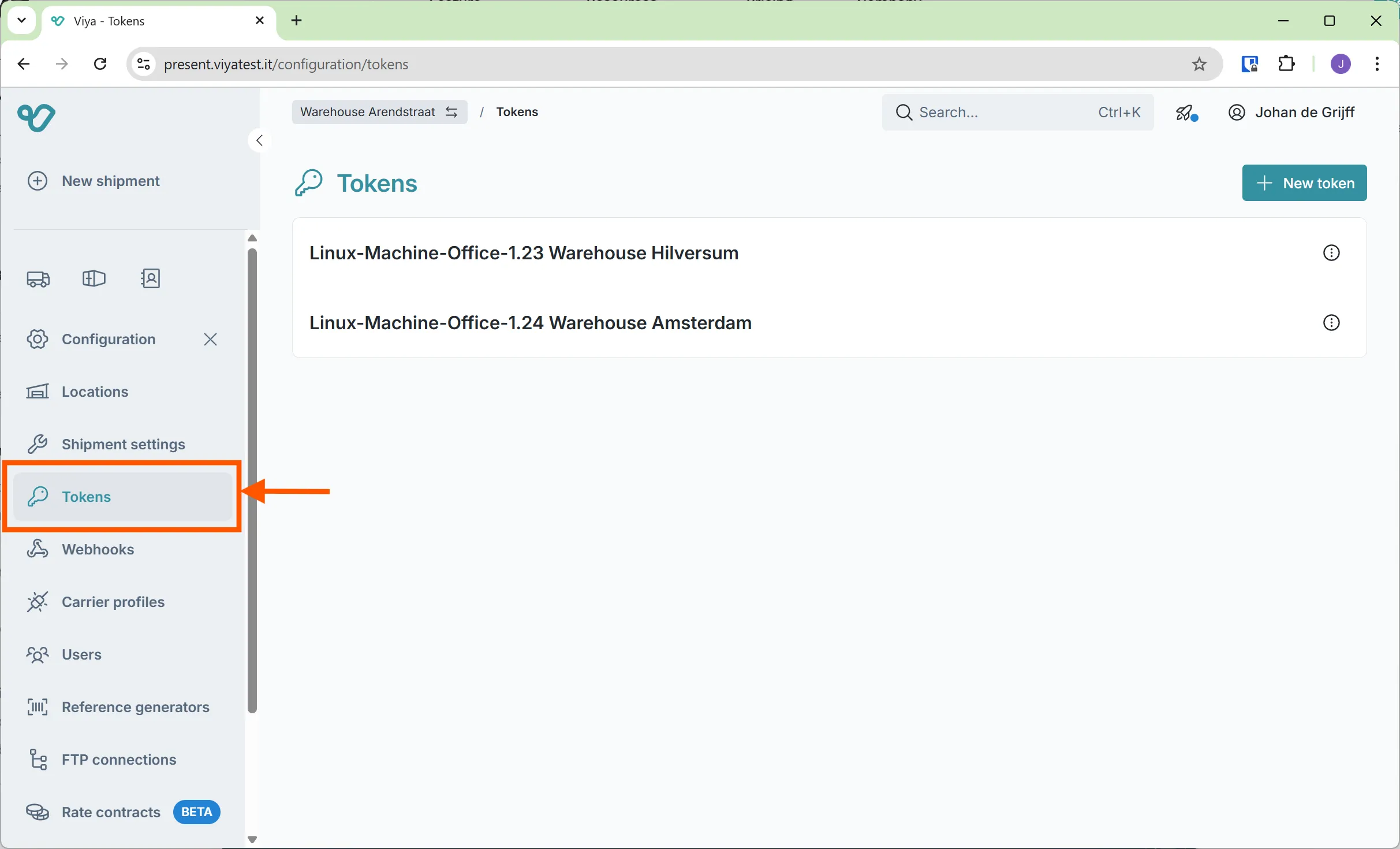Open the Rate contracts BETA page
This screenshot has height=849, width=1400.
[111, 812]
